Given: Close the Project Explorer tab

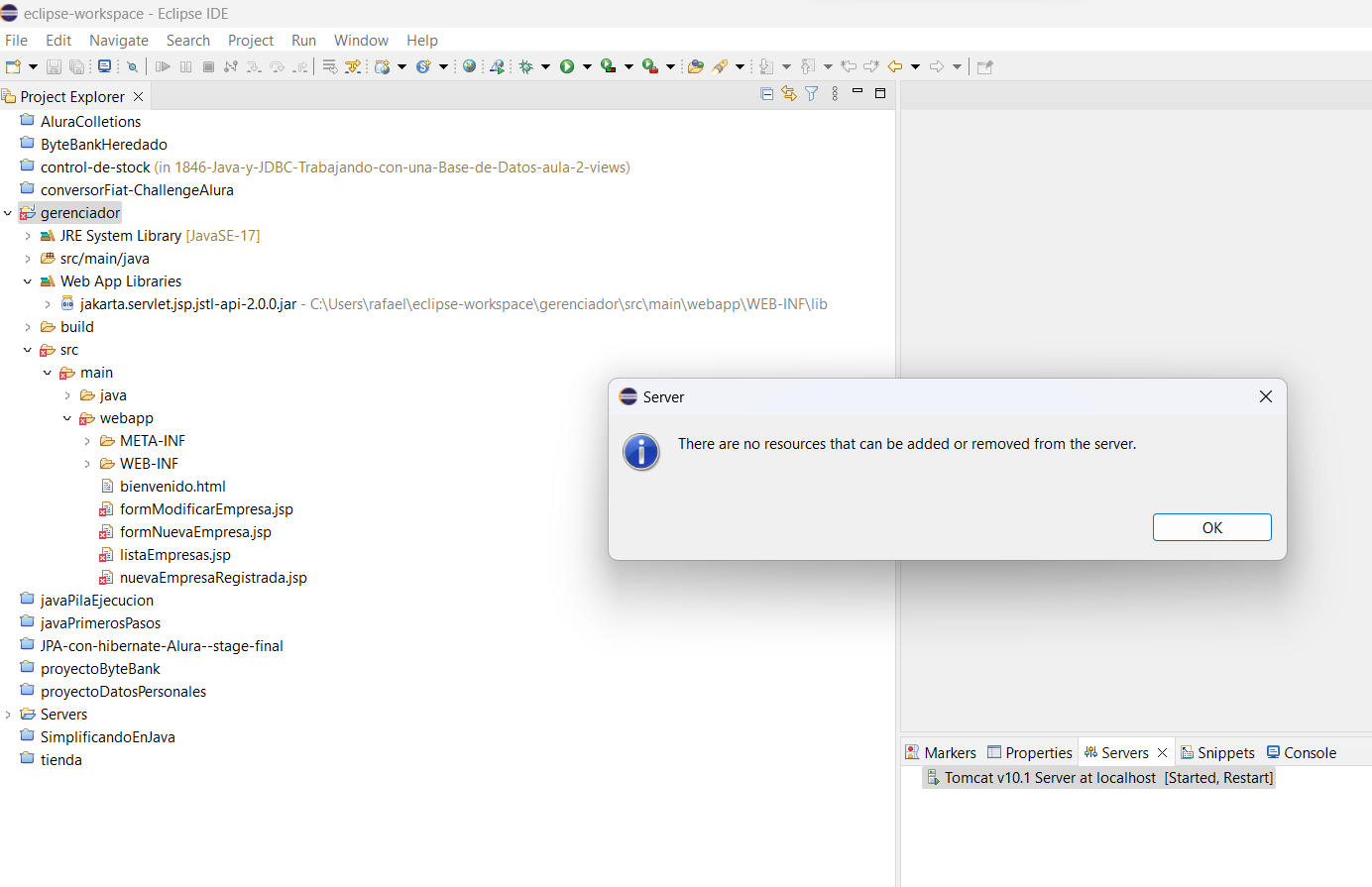Looking at the screenshot, I should 139,96.
